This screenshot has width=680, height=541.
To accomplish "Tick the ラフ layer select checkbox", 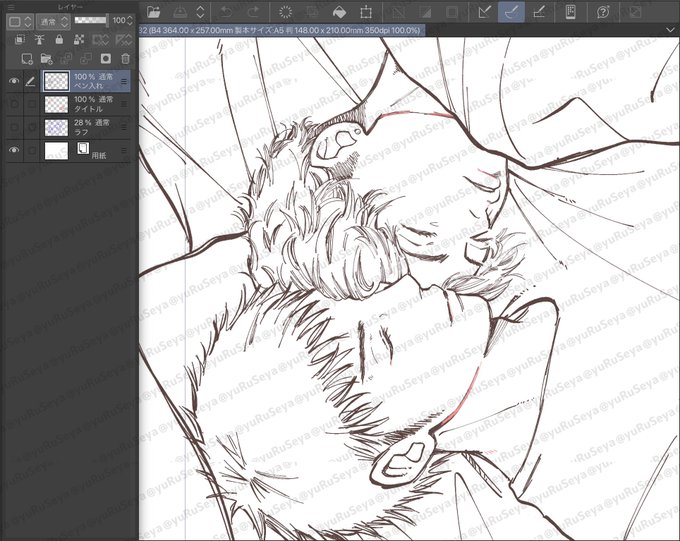I will (x=31, y=127).
